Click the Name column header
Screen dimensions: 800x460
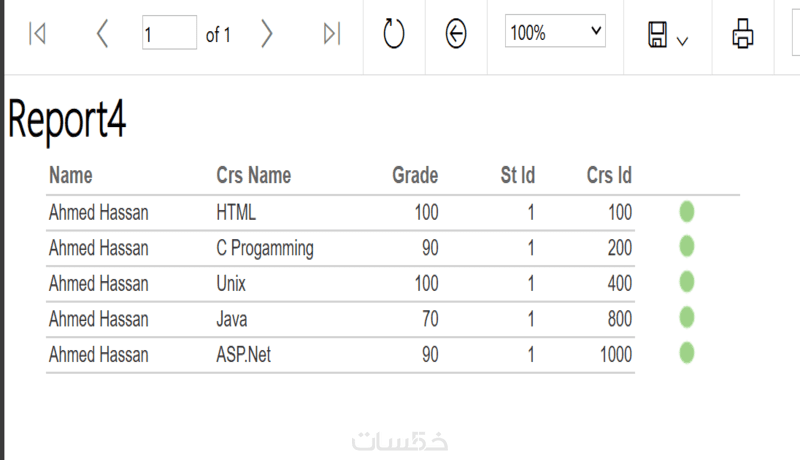pos(70,176)
